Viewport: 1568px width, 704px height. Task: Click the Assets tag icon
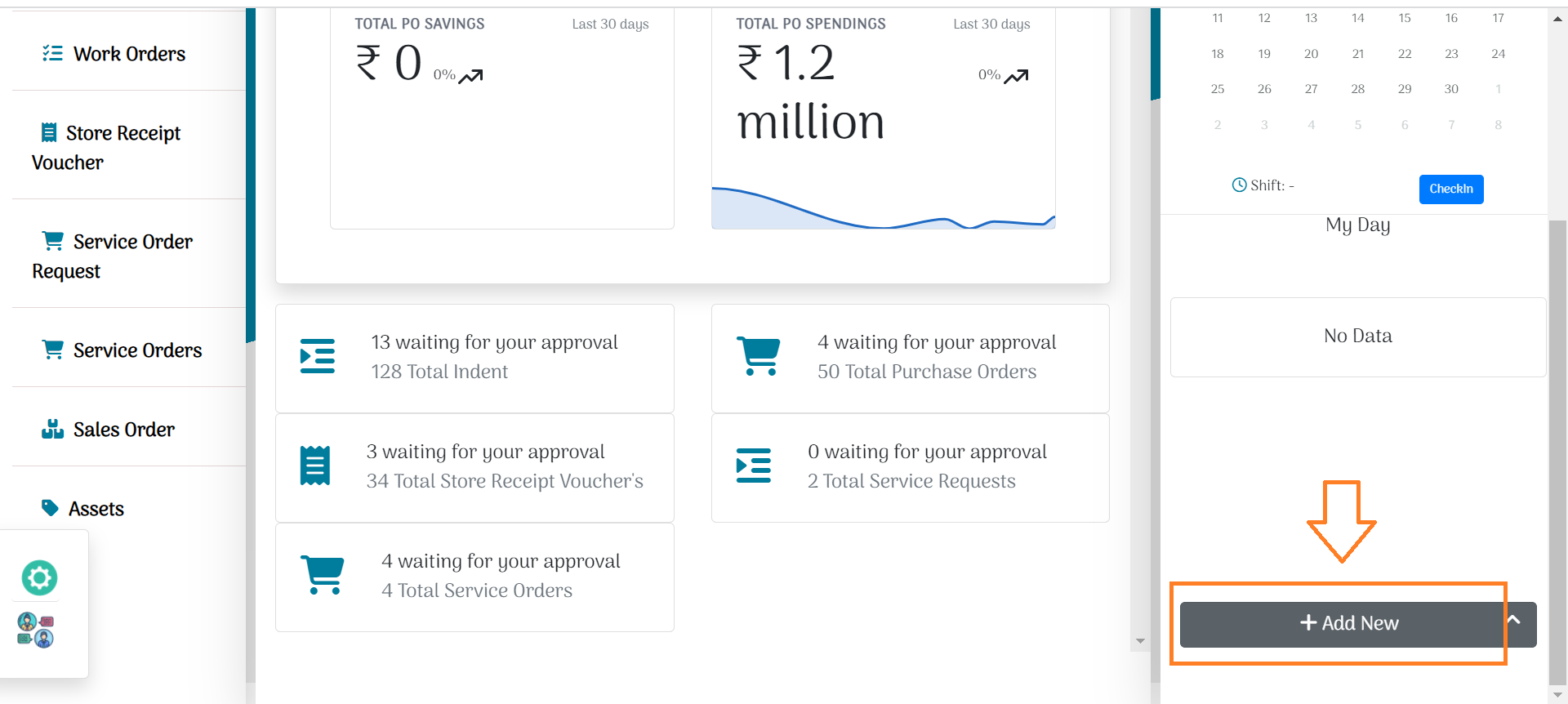(50, 508)
